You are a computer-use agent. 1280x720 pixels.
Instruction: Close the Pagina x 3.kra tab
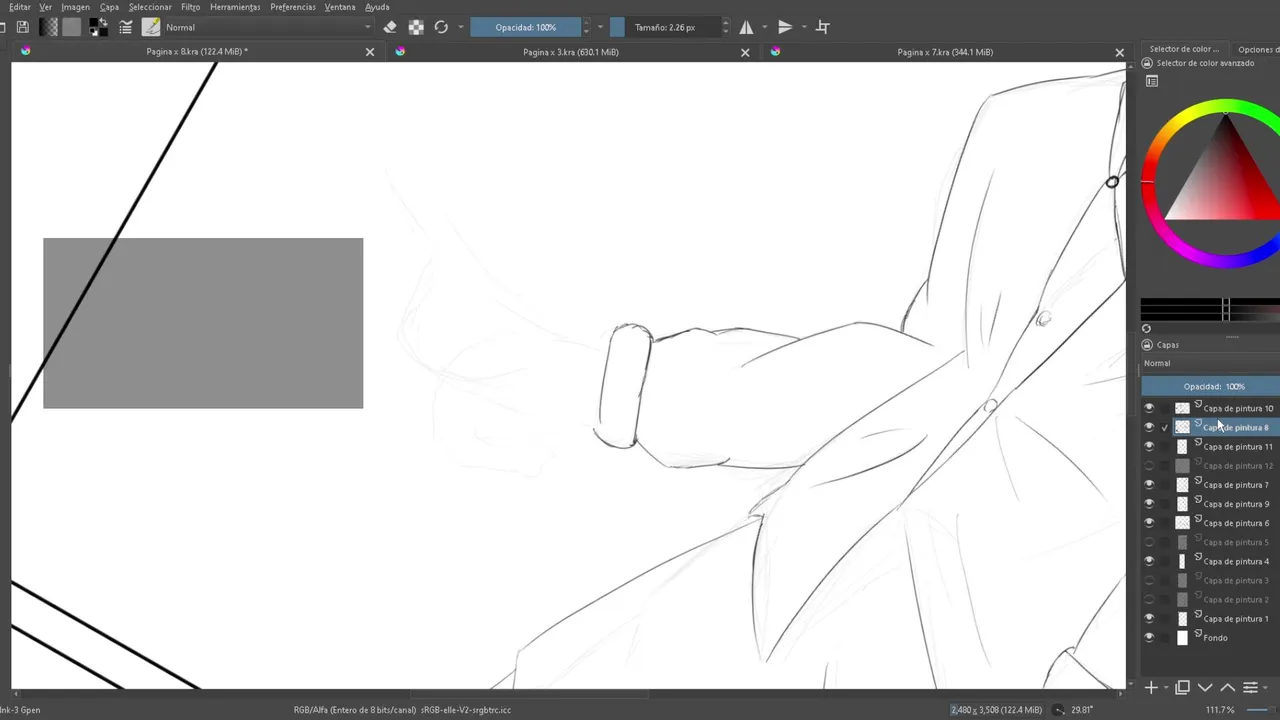745,52
